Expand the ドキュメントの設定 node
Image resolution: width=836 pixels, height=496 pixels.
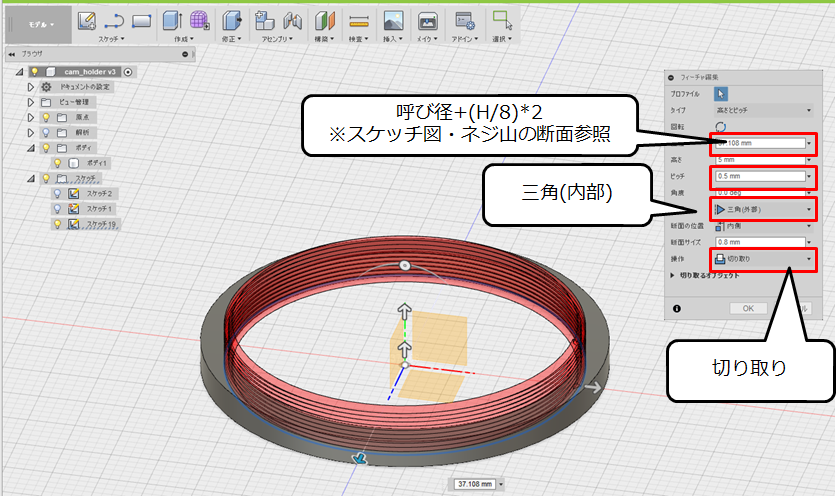click(x=31, y=86)
